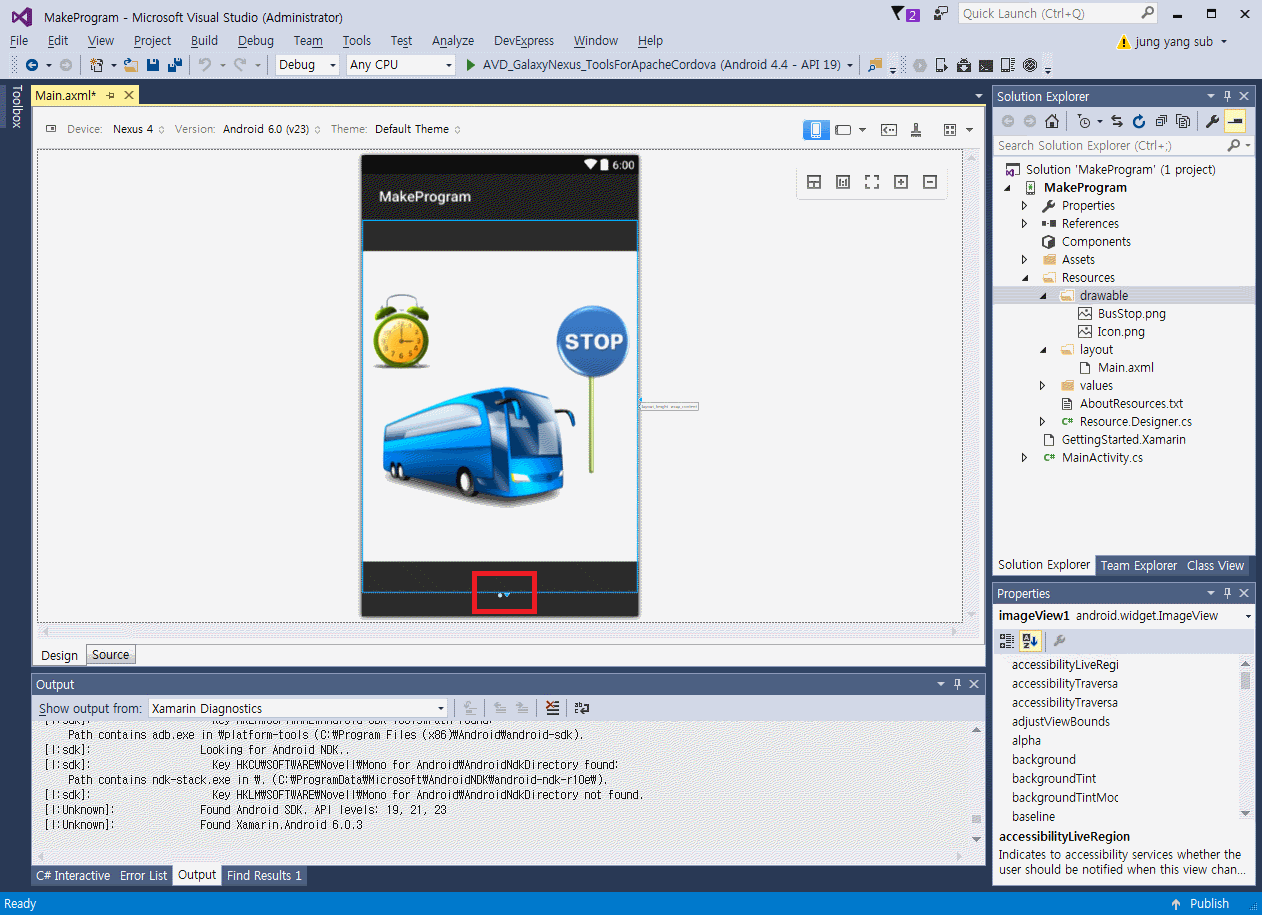Click the single Save icon in the toolbar
Viewport: 1262px width, 915px height.
(x=153, y=65)
